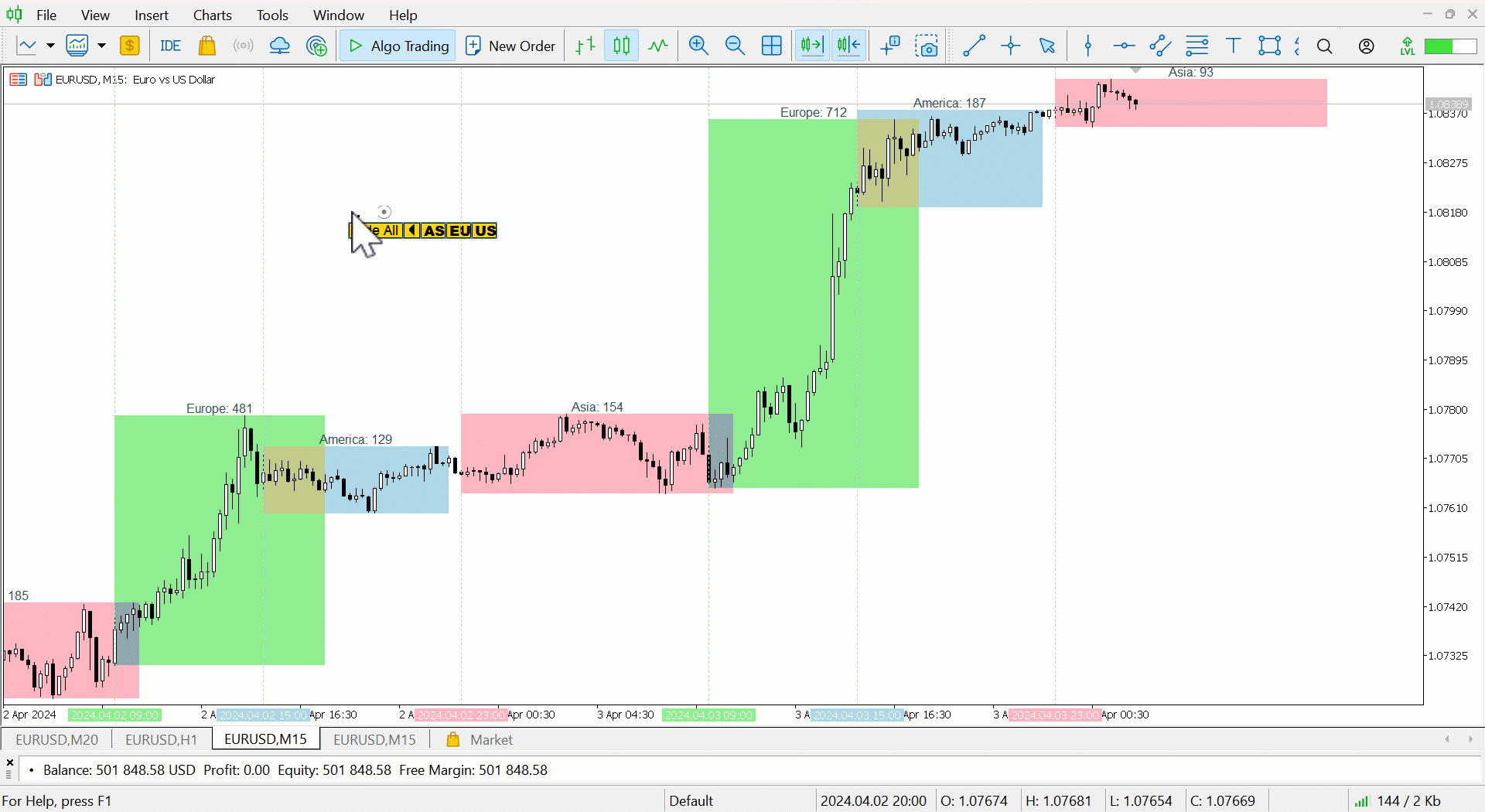Insert a text label using the T icon
The height and width of the screenshot is (812, 1485).
(x=1233, y=46)
